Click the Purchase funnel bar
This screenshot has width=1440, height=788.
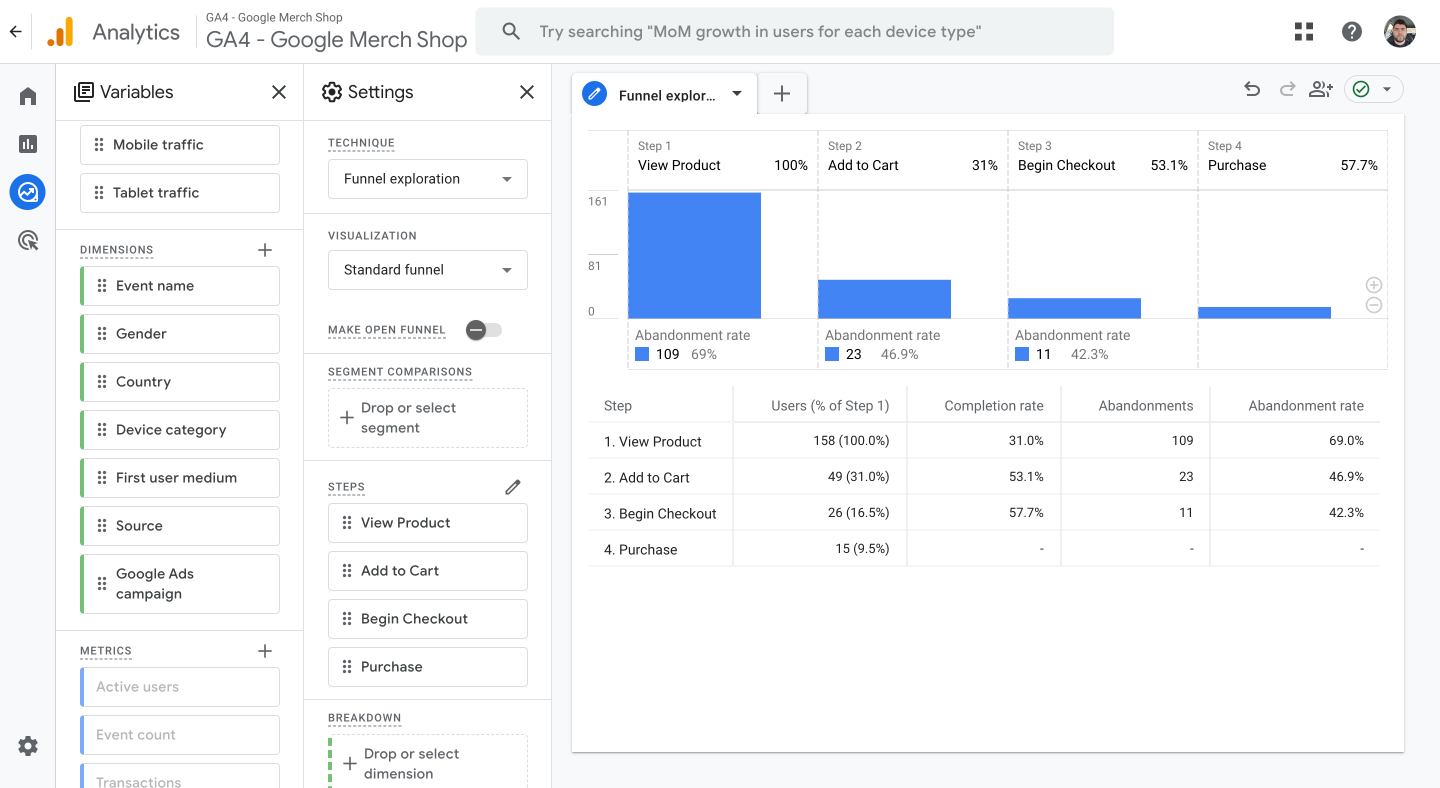(1264, 312)
